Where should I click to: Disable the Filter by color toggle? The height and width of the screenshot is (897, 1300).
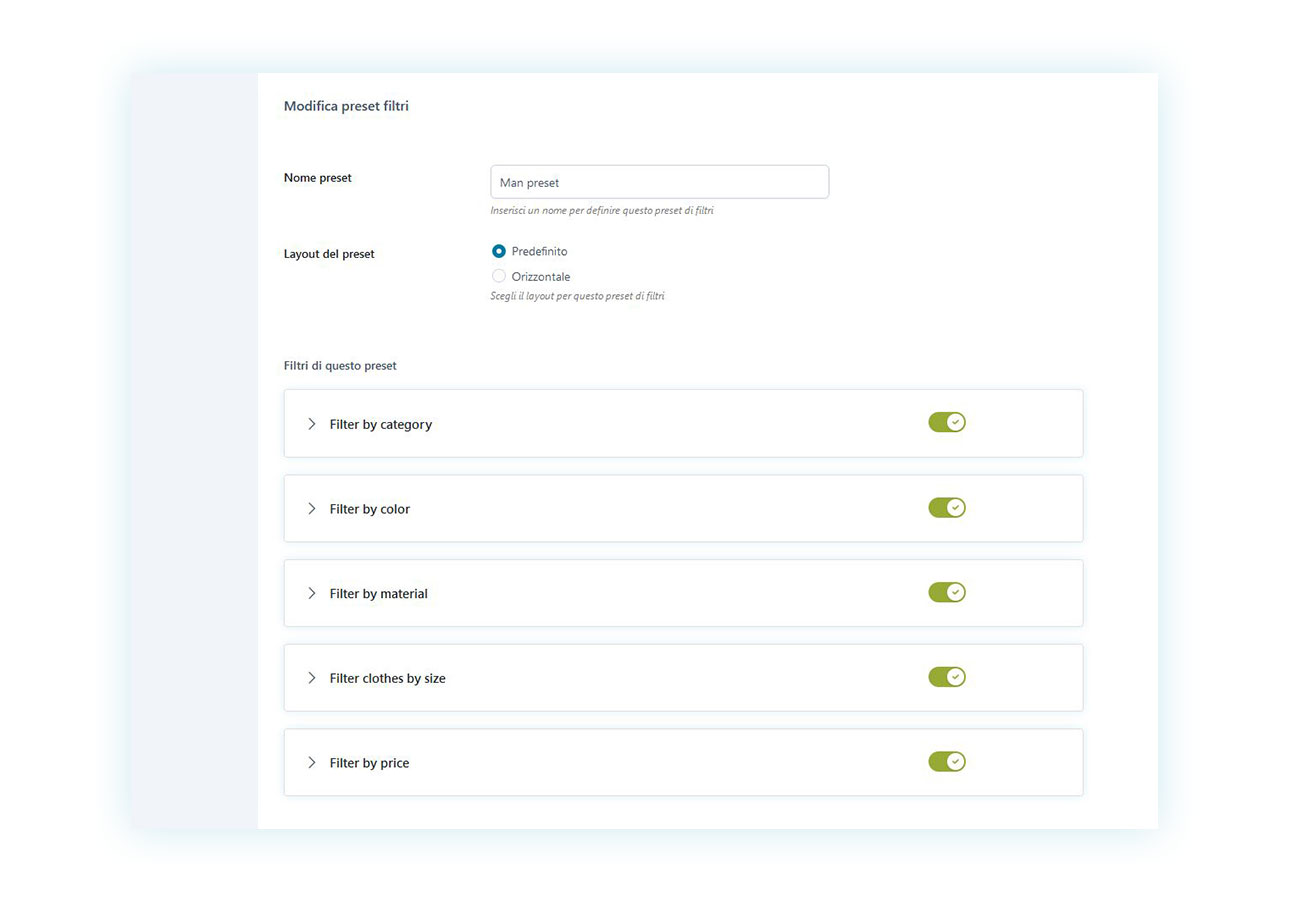tap(946, 507)
